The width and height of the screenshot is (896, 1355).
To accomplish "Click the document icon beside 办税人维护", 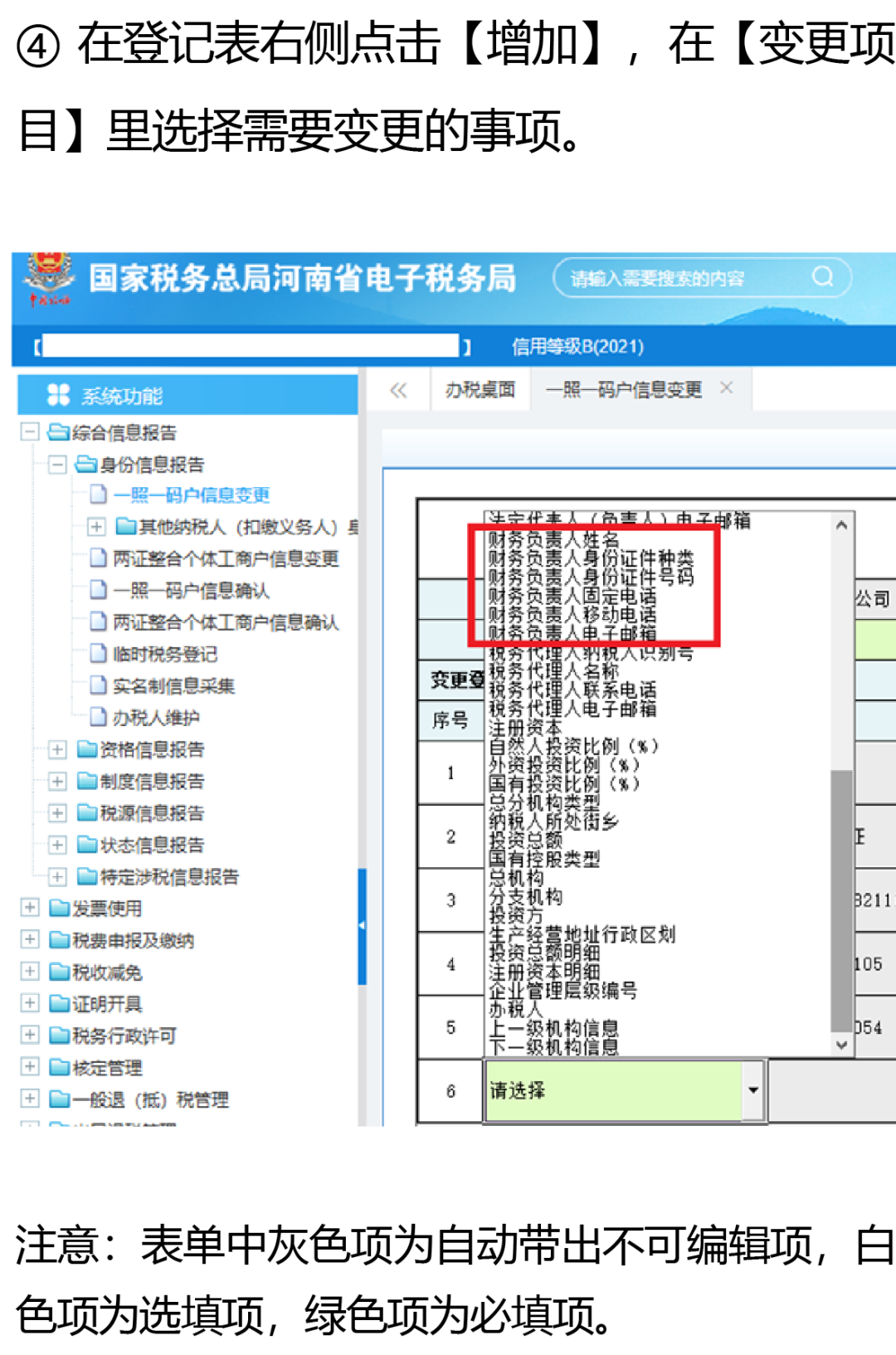I will (99, 716).
